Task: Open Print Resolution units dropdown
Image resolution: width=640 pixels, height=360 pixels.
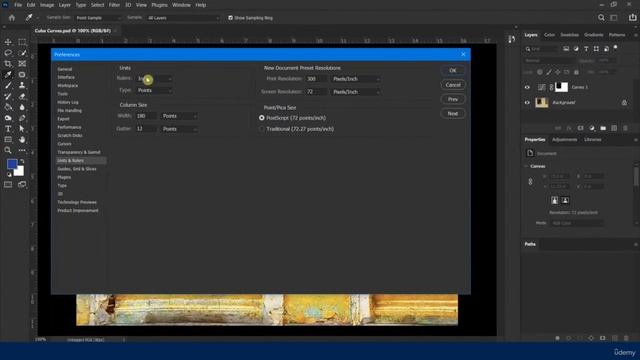Action: point(356,79)
